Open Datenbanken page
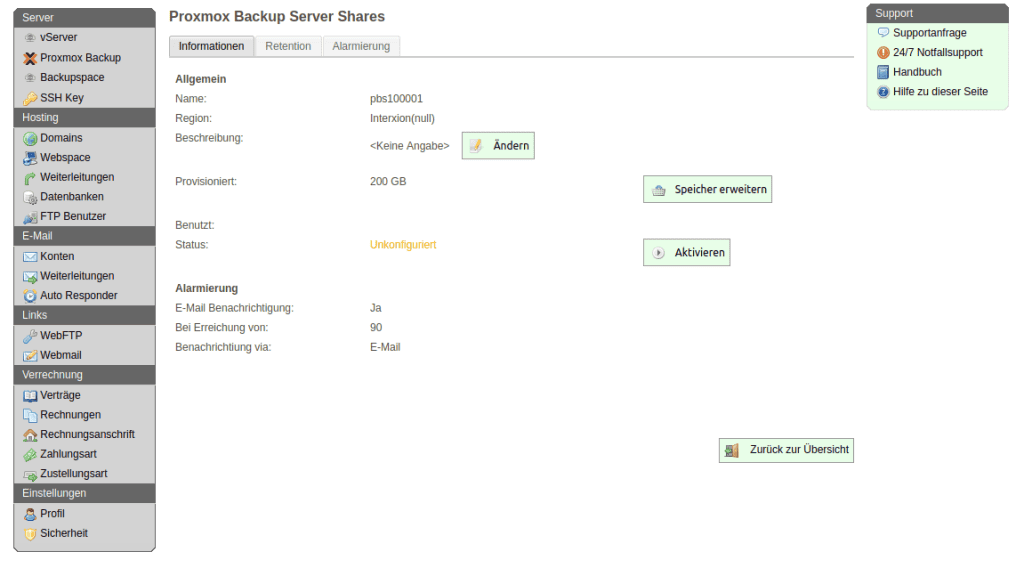This screenshot has width=1024, height=568. click(x=72, y=197)
